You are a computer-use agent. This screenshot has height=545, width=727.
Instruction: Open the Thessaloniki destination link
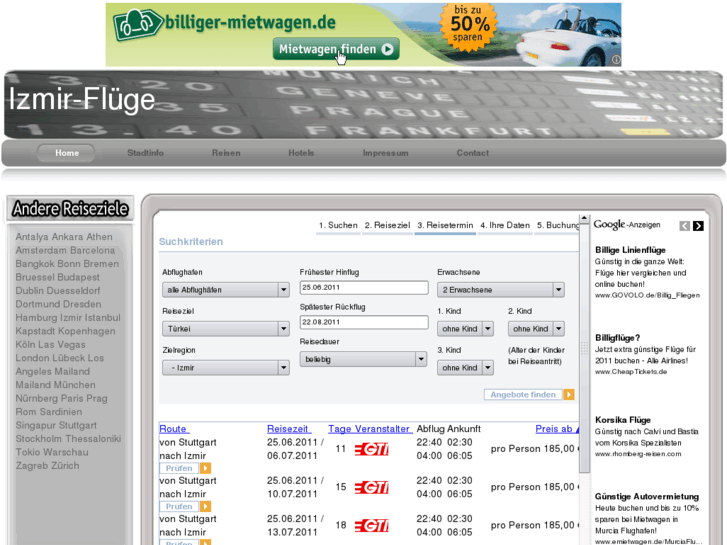pos(92,439)
